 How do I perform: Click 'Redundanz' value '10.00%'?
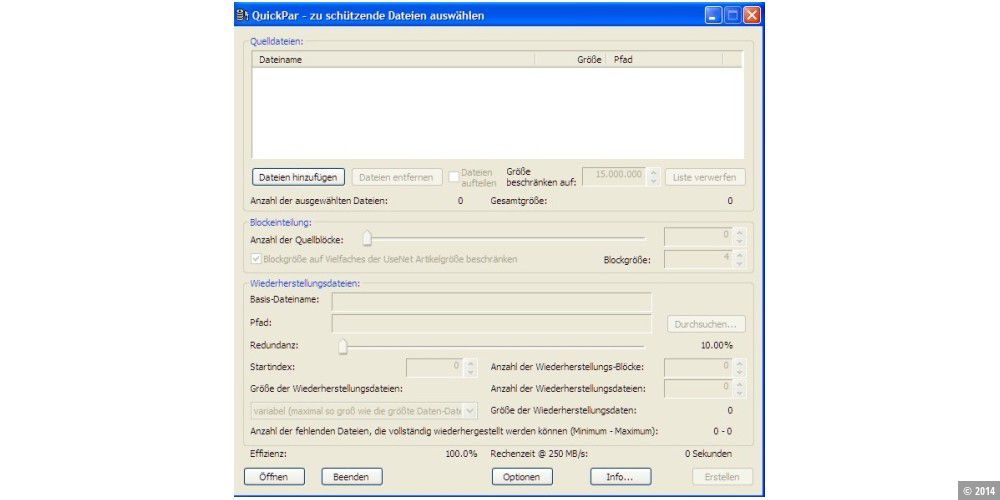coord(716,345)
